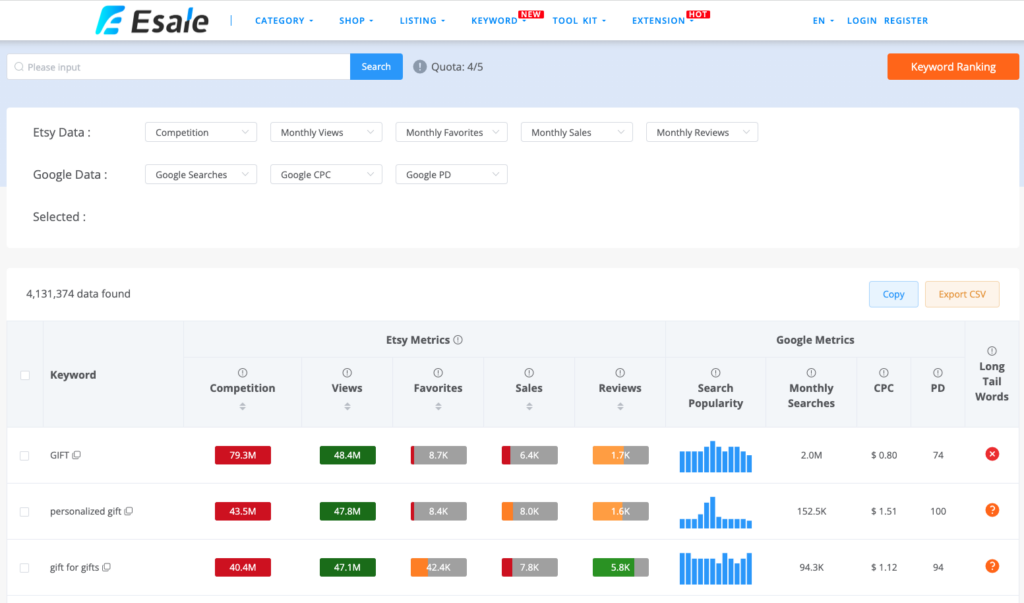The width and height of the screenshot is (1024, 603).
Task: Check the checkbox for the GIFT row
Action: pyautogui.click(x=25, y=454)
